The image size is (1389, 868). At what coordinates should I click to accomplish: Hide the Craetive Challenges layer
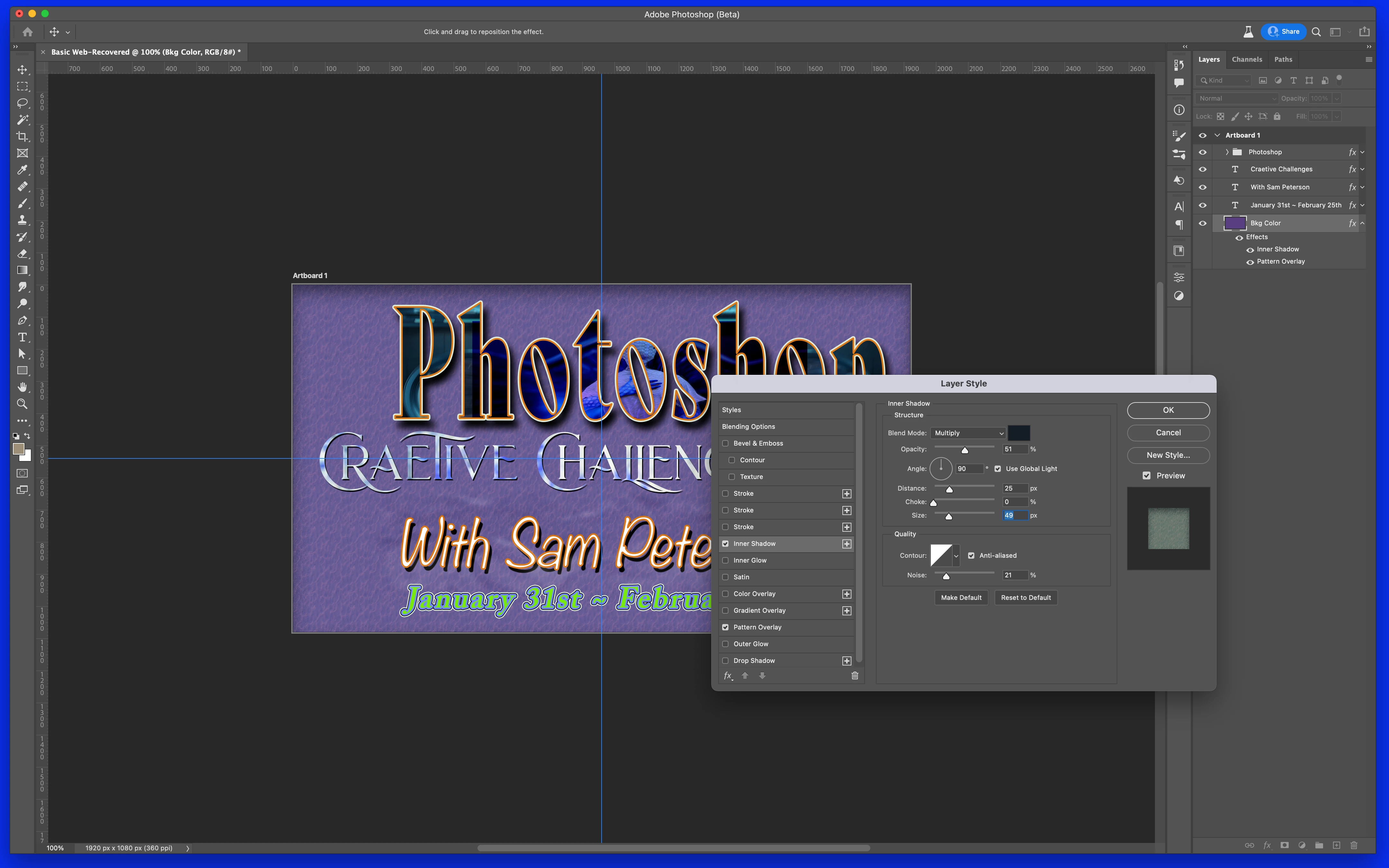click(1203, 169)
